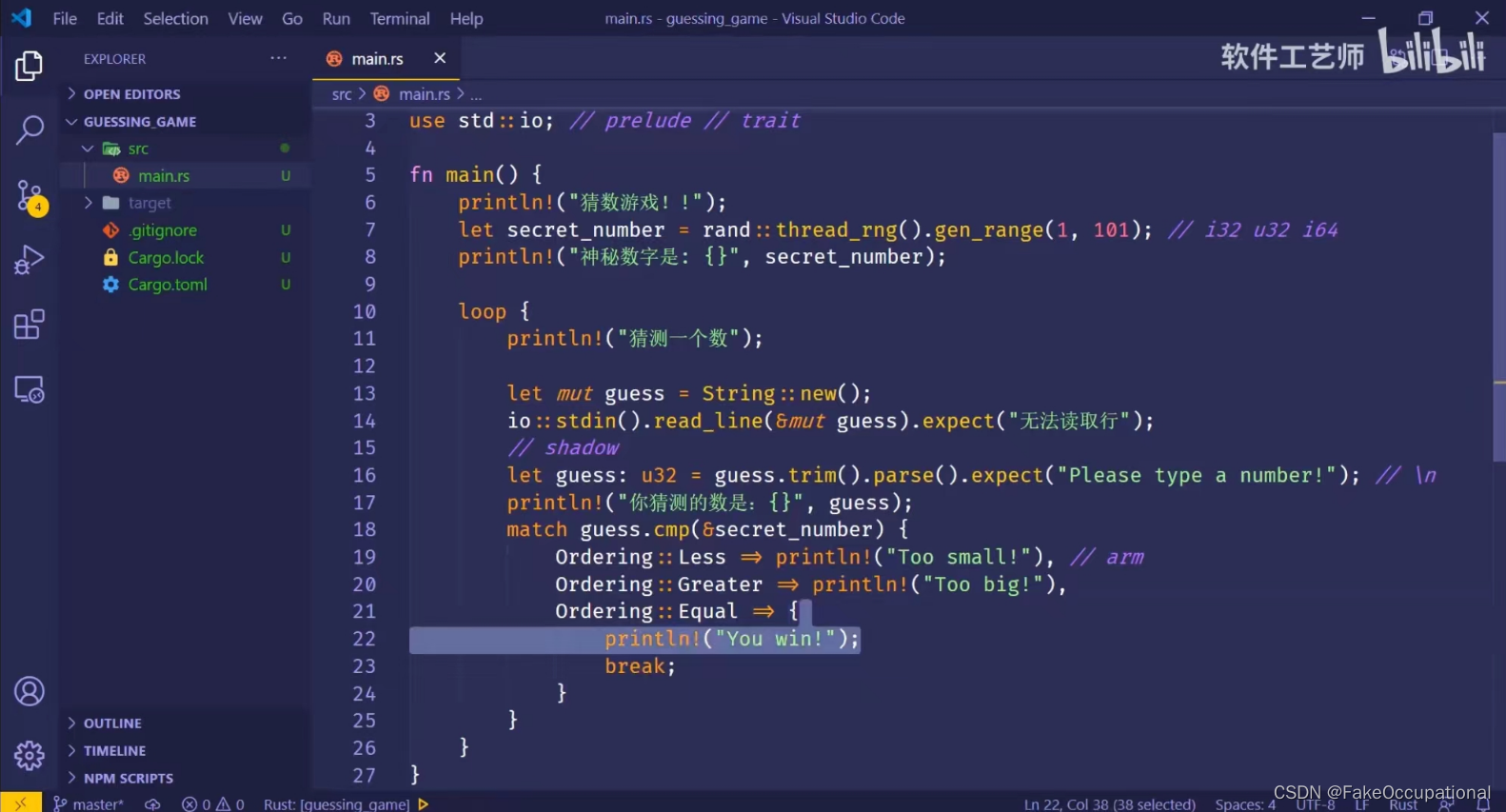Open .gitignore in the file tree
Viewport: 1506px width, 812px height.
pyautogui.click(x=163, y=230)
